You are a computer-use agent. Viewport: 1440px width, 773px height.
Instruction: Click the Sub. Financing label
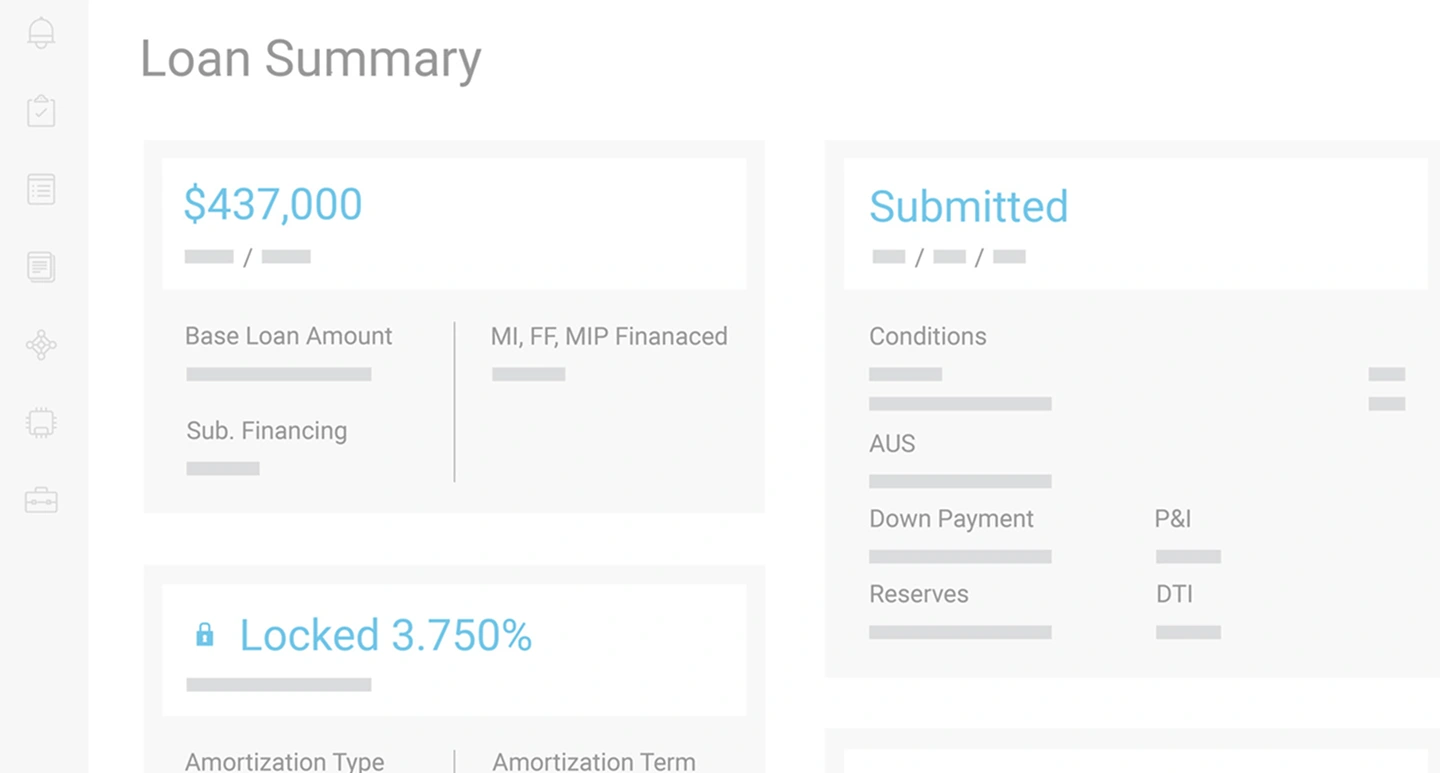point(266,431)
